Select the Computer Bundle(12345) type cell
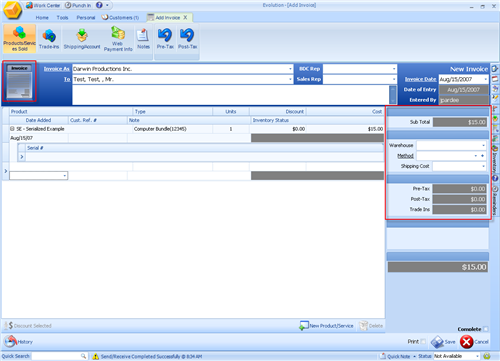 tap(172, 129)
